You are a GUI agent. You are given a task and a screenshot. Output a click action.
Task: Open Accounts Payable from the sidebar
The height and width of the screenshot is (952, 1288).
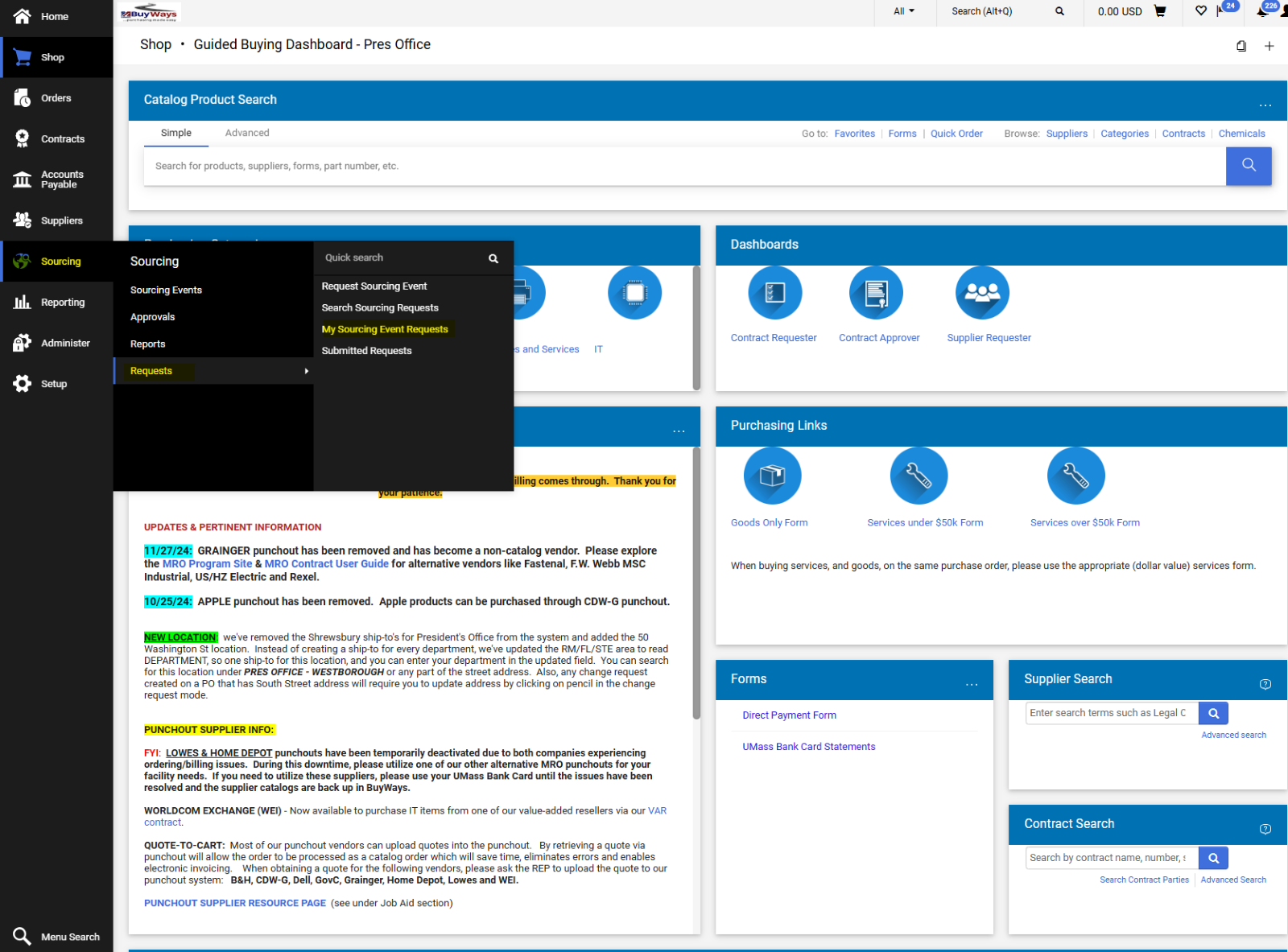click(22, 179)
